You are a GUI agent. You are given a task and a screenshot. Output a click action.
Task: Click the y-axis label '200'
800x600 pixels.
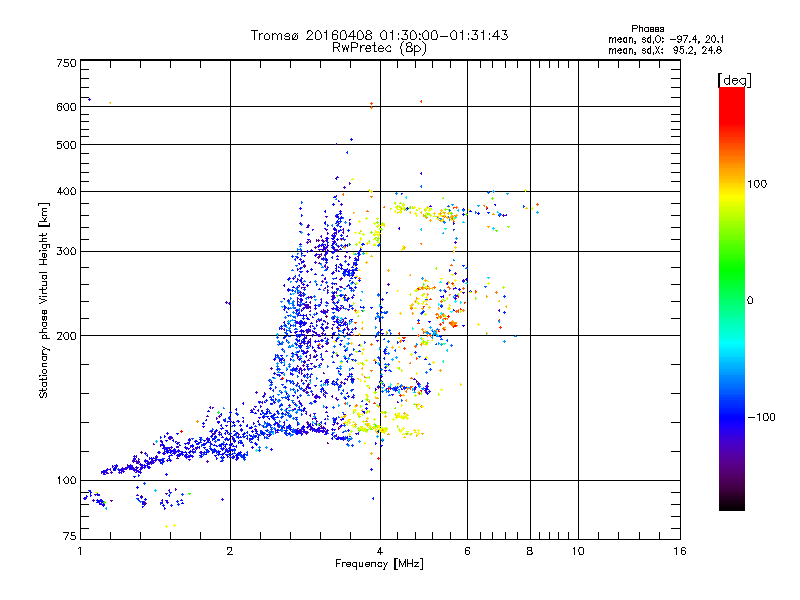[67, 336]
